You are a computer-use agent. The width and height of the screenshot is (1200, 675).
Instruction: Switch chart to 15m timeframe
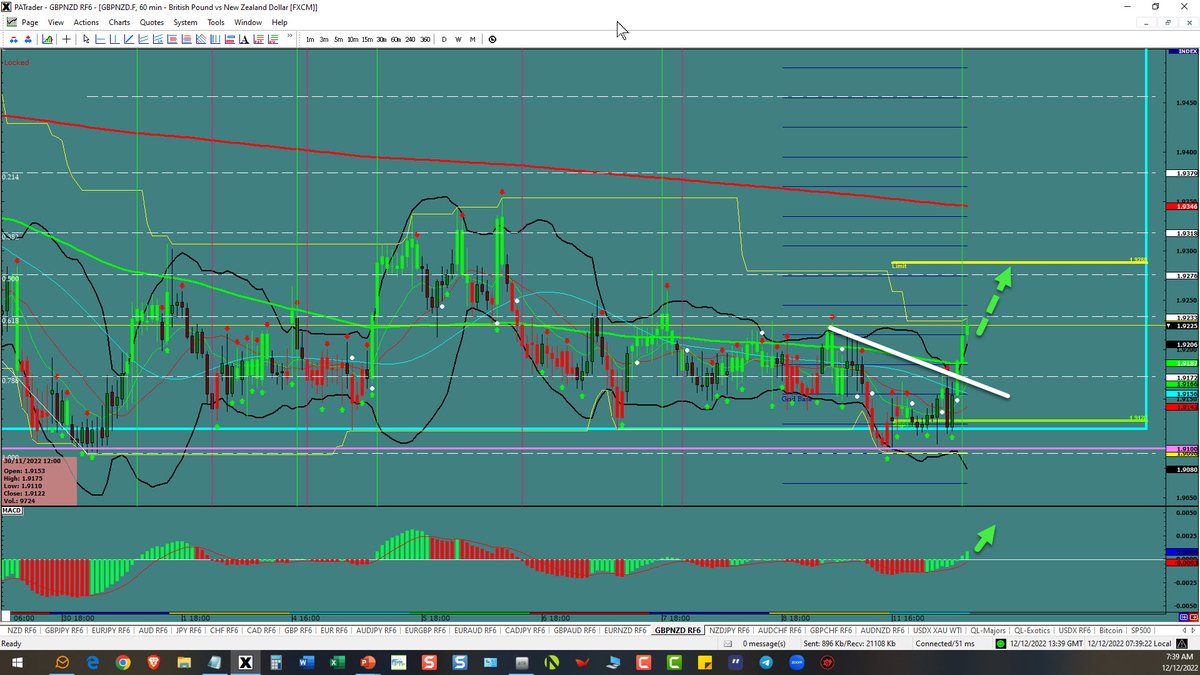(367, 39)
